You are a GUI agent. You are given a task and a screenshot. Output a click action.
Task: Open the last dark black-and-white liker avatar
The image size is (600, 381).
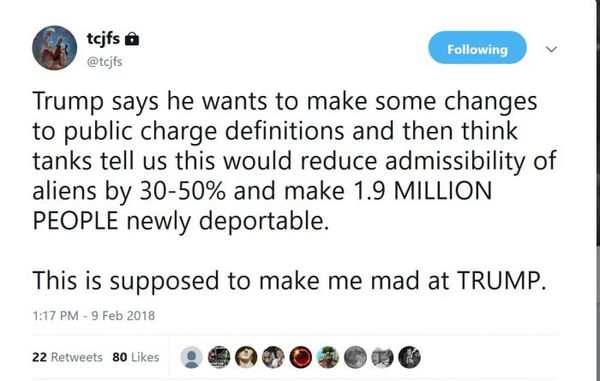pos(409,357)
